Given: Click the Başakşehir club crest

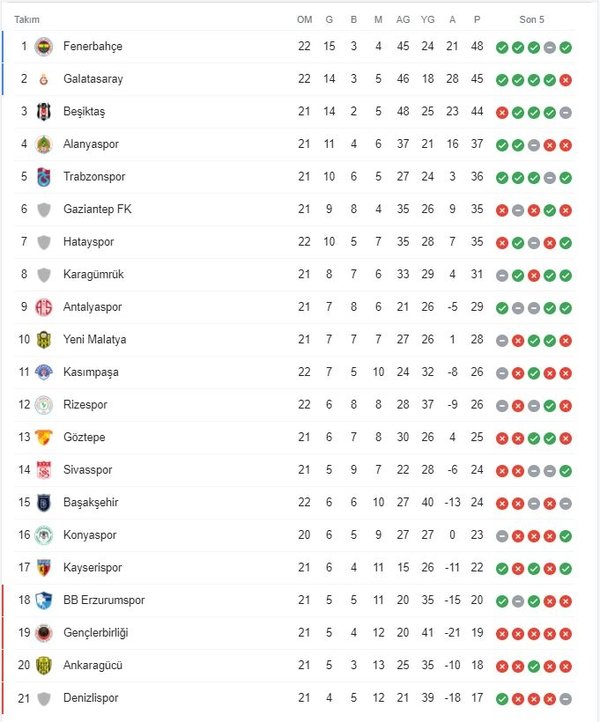Looking at the screenshot, I should coord(44,503).
